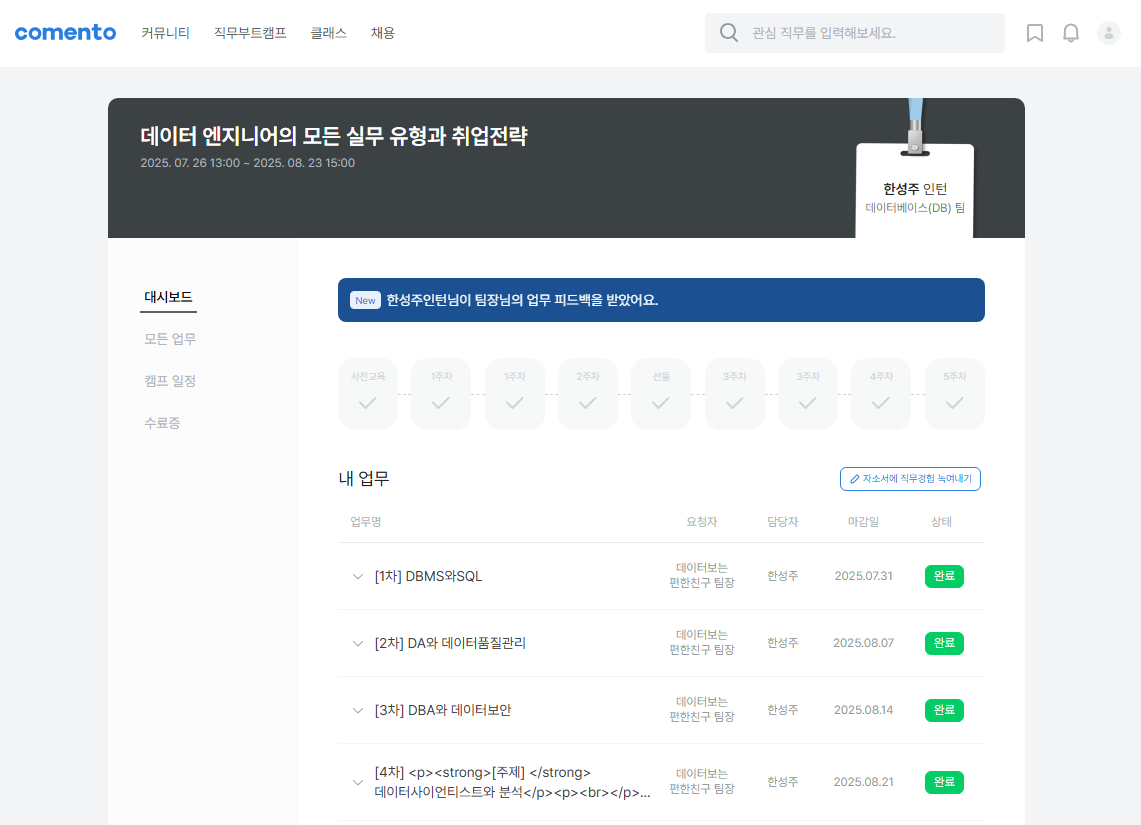Expand the [2차] DA와 데이터품질관리 row
Screen dimensions: 1141x825
tap(358, 643)
